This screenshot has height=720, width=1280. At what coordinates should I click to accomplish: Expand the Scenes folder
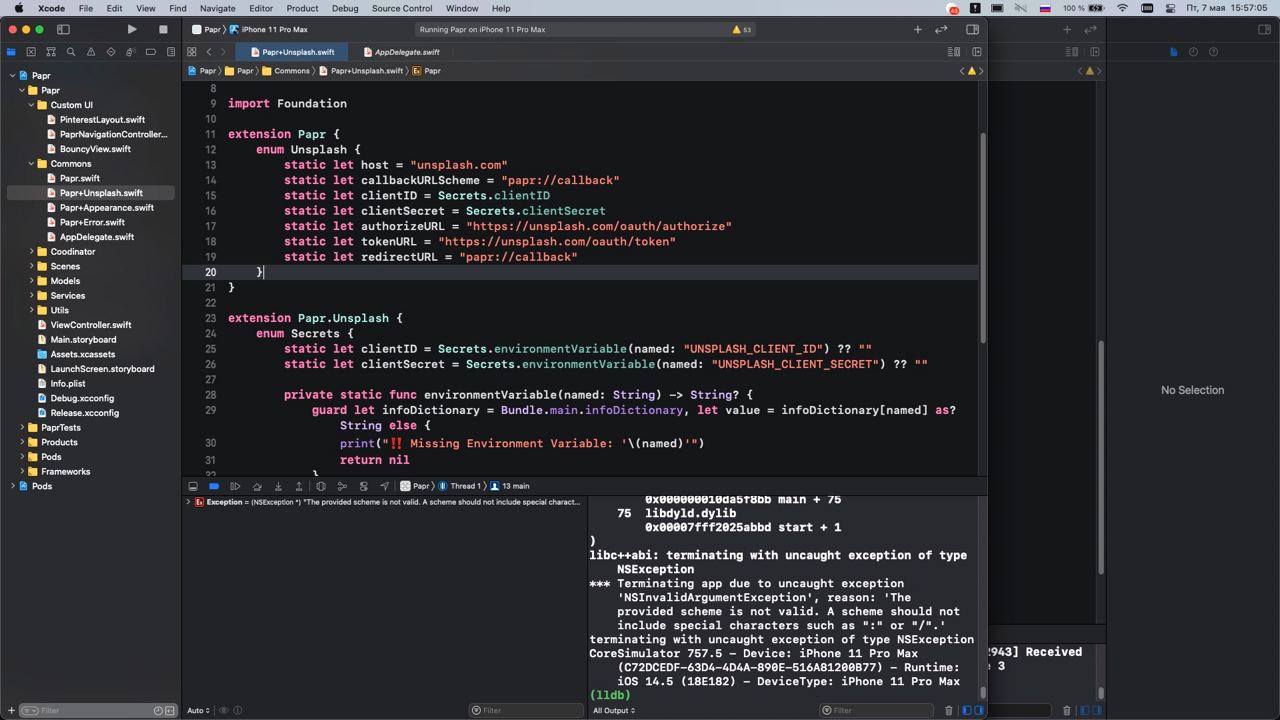click(31, 267)
